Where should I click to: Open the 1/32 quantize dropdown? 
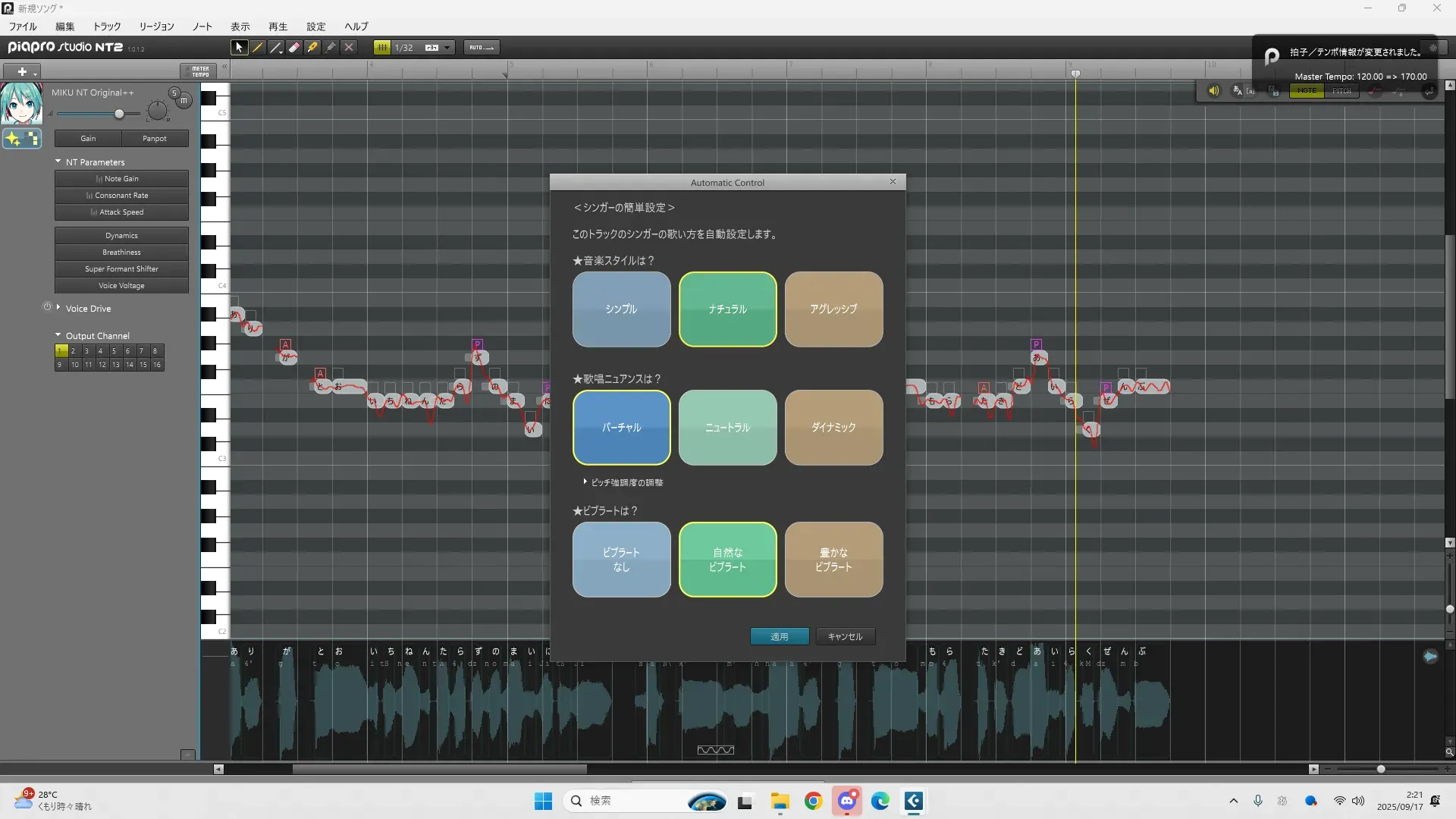(x=447, y=47)
